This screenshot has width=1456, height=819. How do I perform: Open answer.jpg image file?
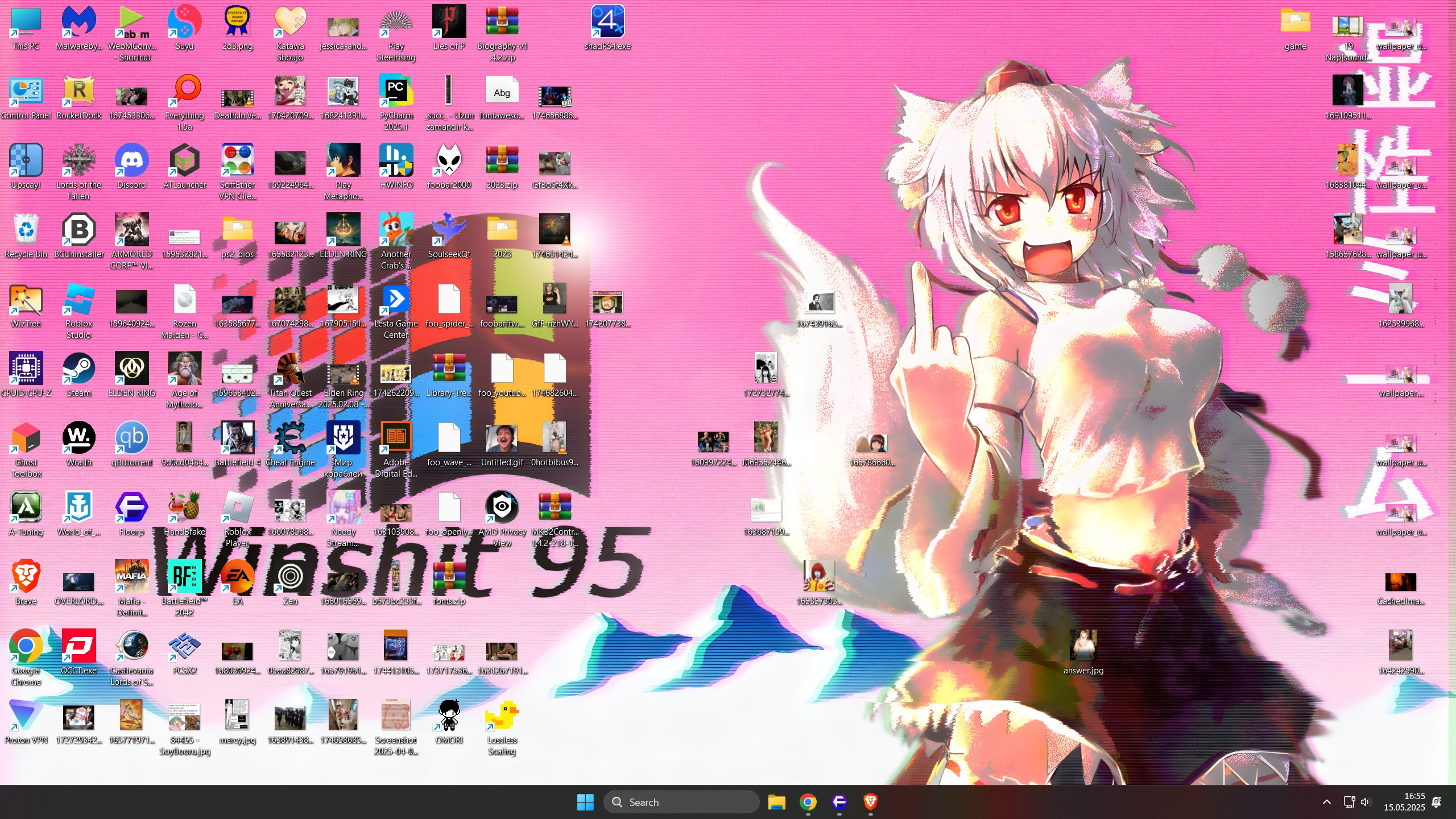tap(1083, 653)
